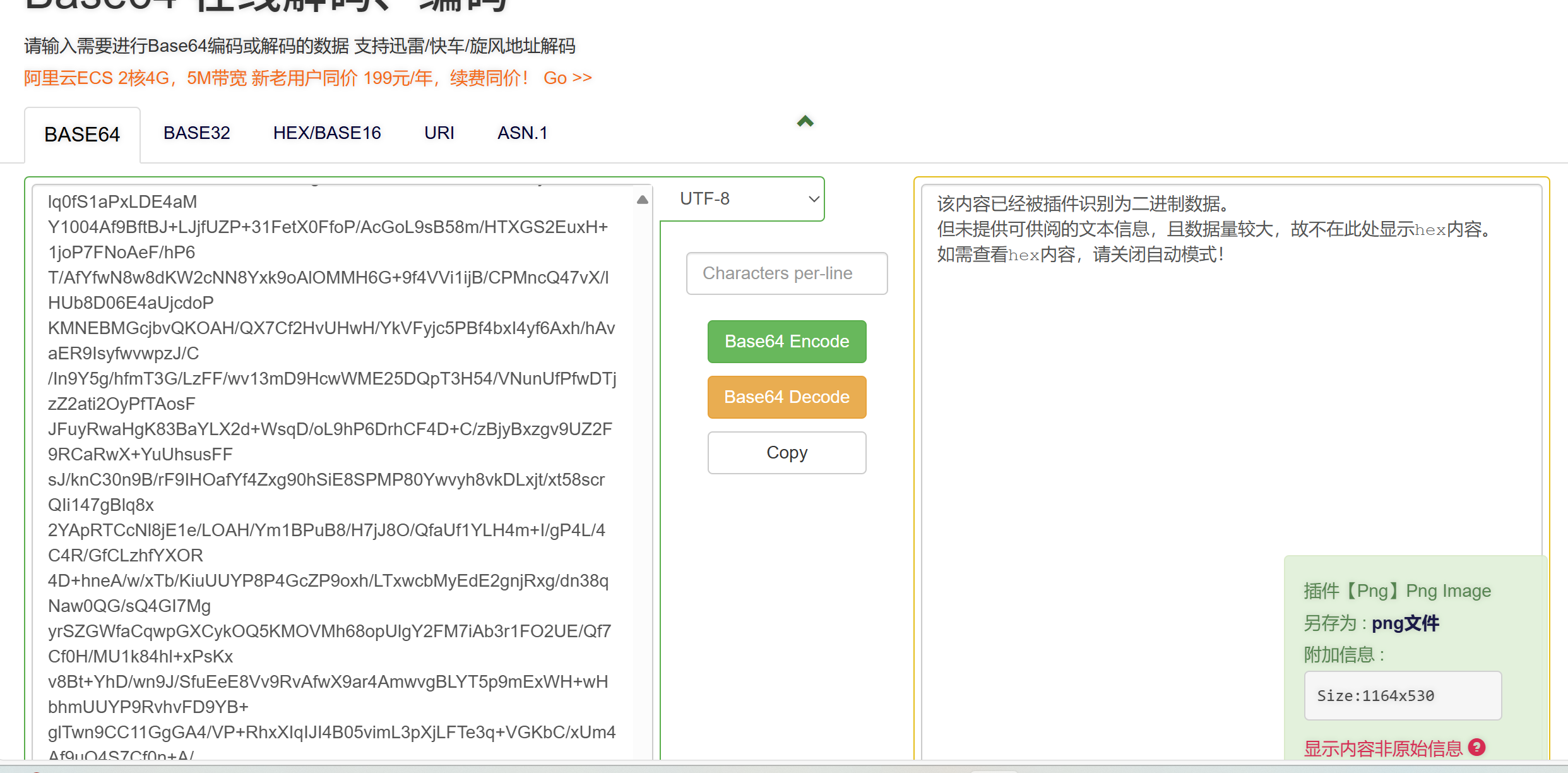
Task: Open the HEX/BASE16 tab
Action: [327, 133]
